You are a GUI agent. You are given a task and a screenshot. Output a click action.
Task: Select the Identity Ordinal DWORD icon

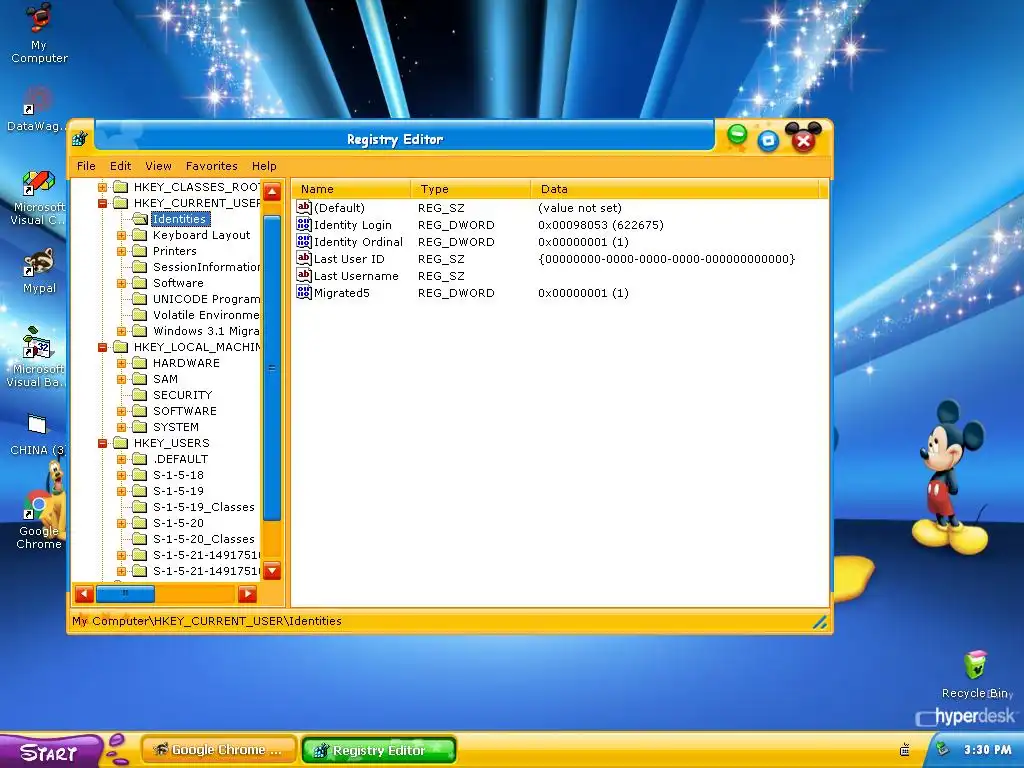304,242
